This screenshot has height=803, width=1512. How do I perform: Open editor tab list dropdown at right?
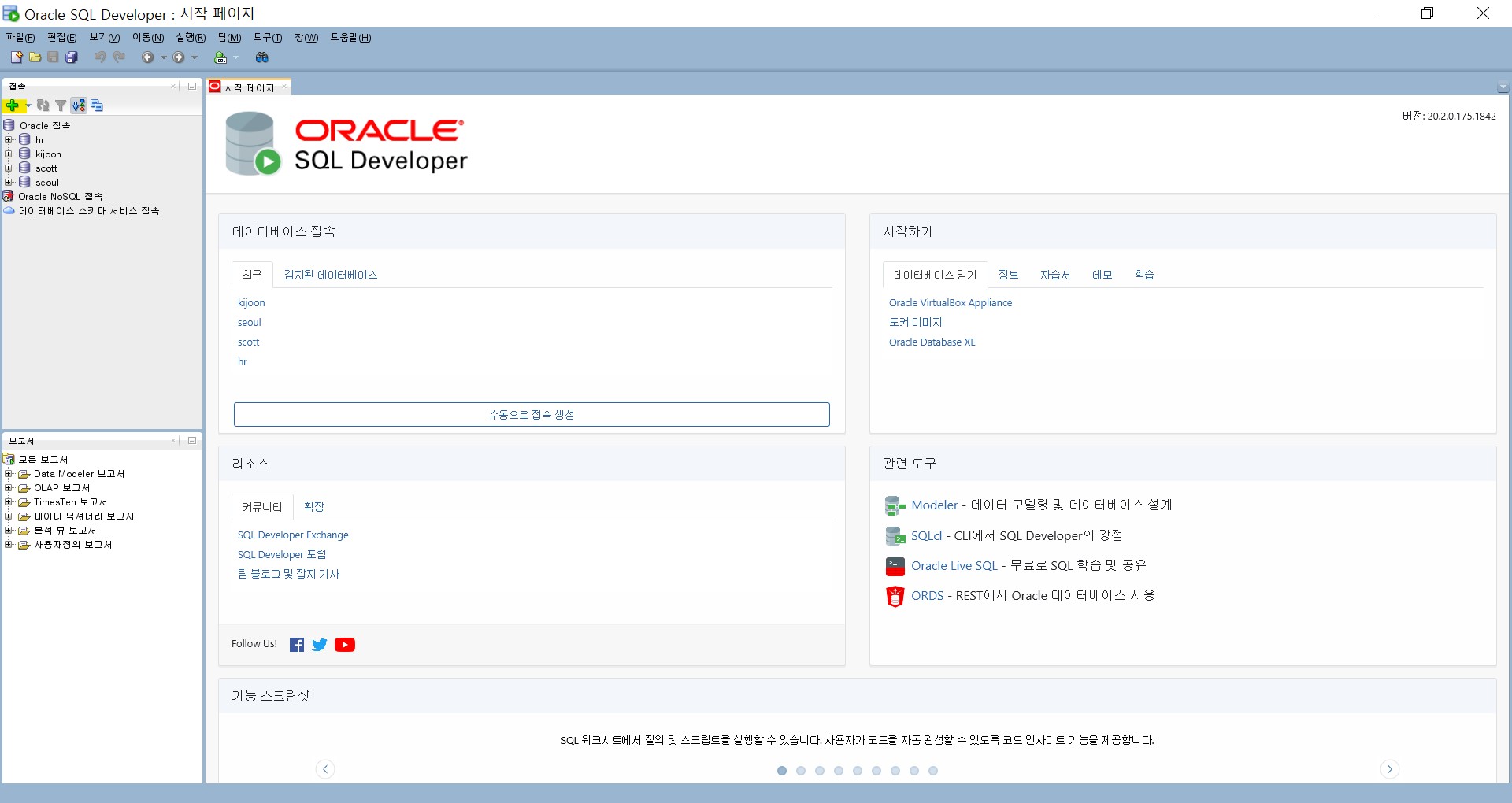(1503, 87)
